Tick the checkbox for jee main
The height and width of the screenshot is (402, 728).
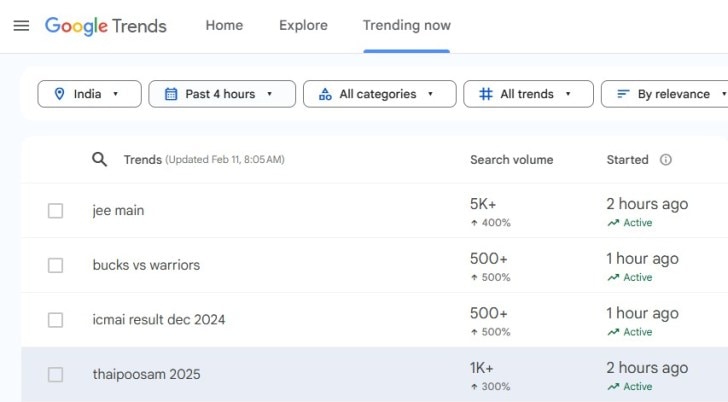coord(55,211)
